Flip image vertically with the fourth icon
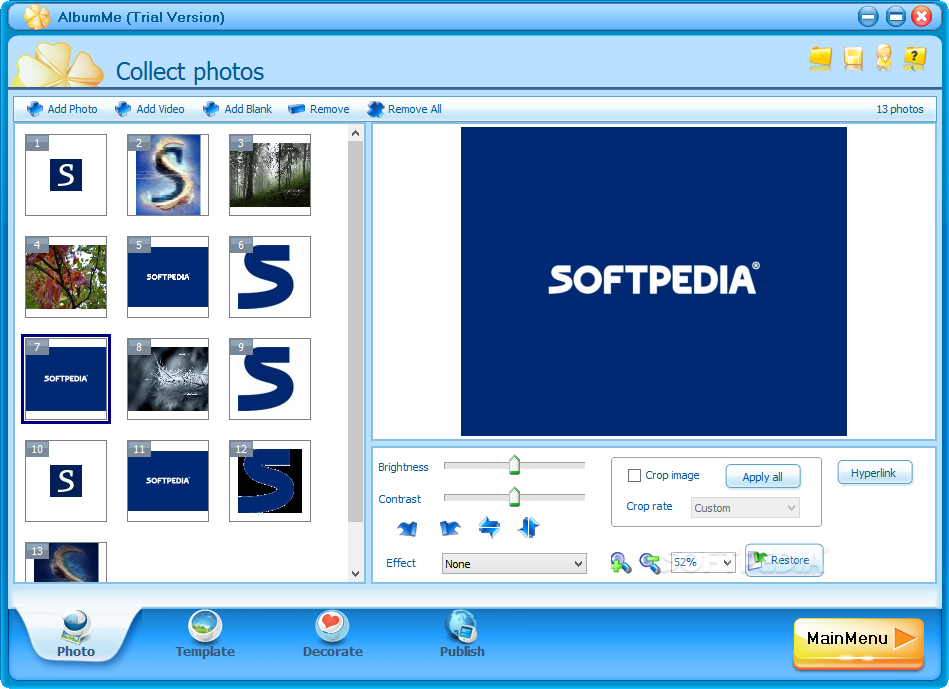 528,527
